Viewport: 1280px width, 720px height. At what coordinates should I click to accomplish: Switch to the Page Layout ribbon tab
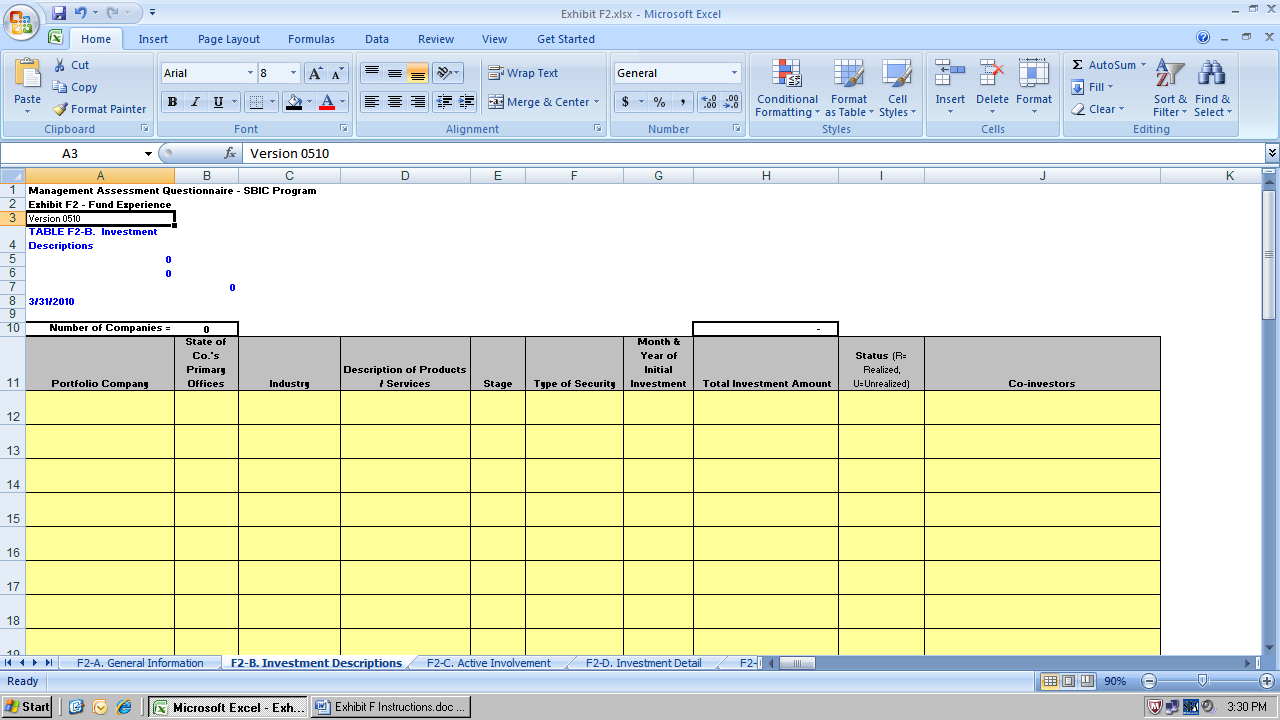pyautogui.click(x=228, y=39)
